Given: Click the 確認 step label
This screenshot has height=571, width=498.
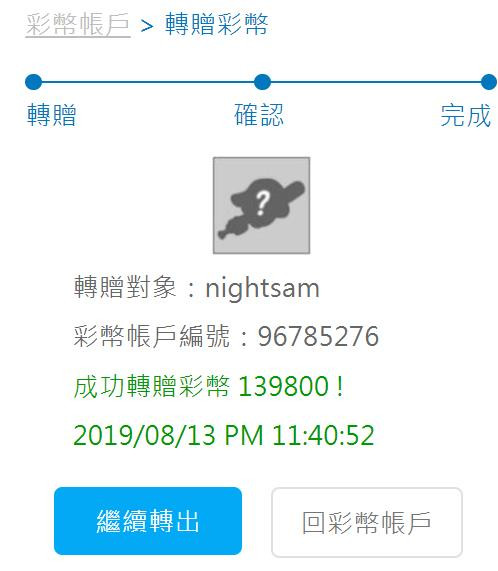Looking at the screenshot, I should click(x=259, y=115).
